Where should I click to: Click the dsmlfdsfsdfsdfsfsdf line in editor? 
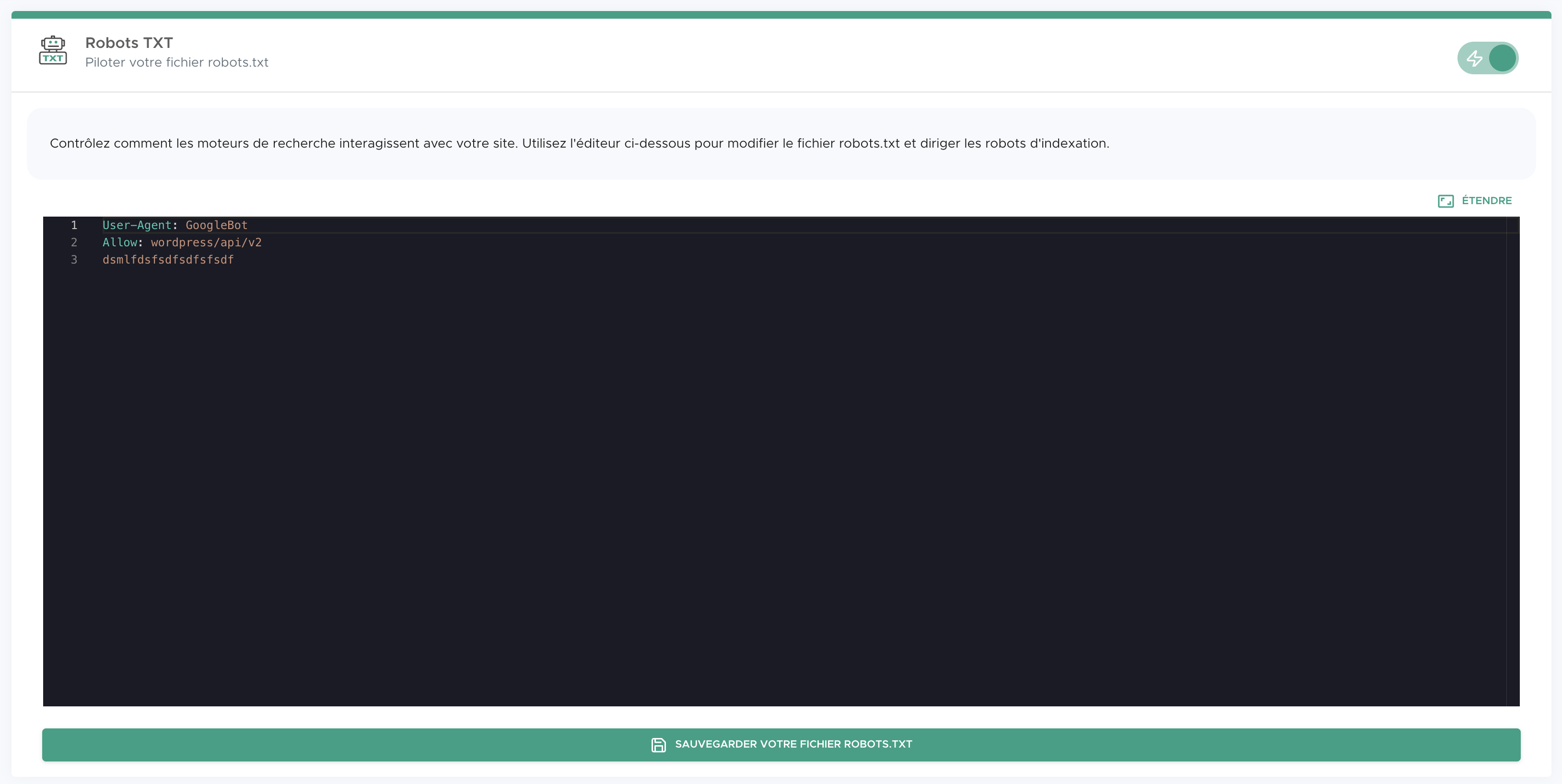[x=168, y=260]
